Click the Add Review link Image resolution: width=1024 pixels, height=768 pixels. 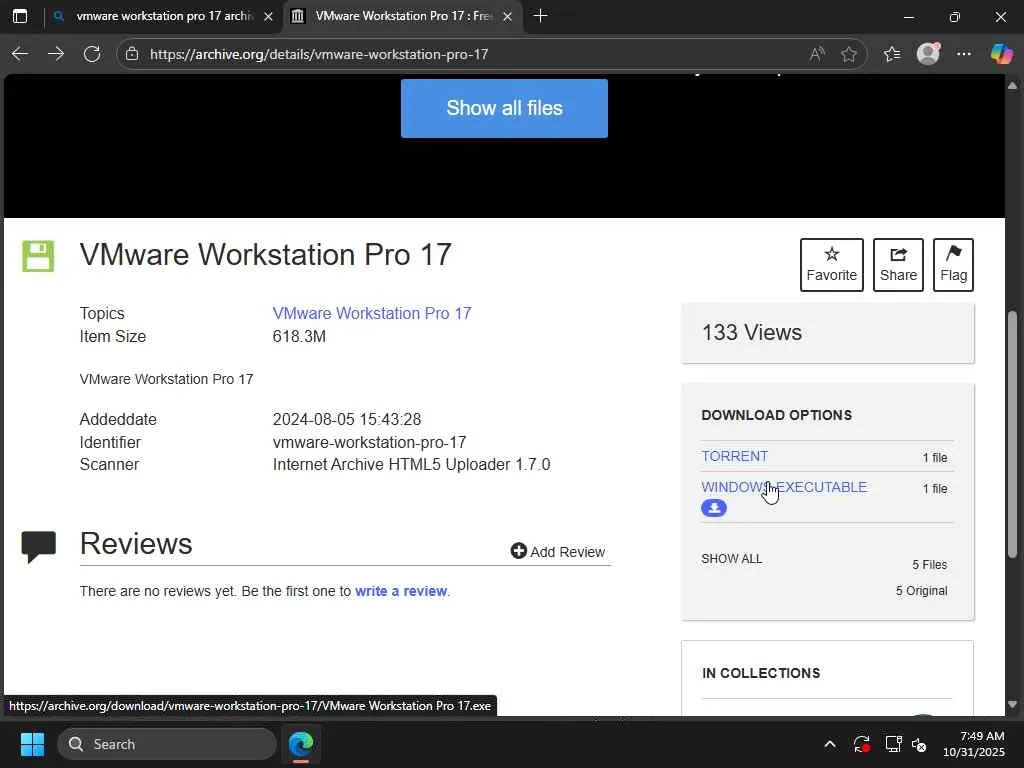pos(558,552)
